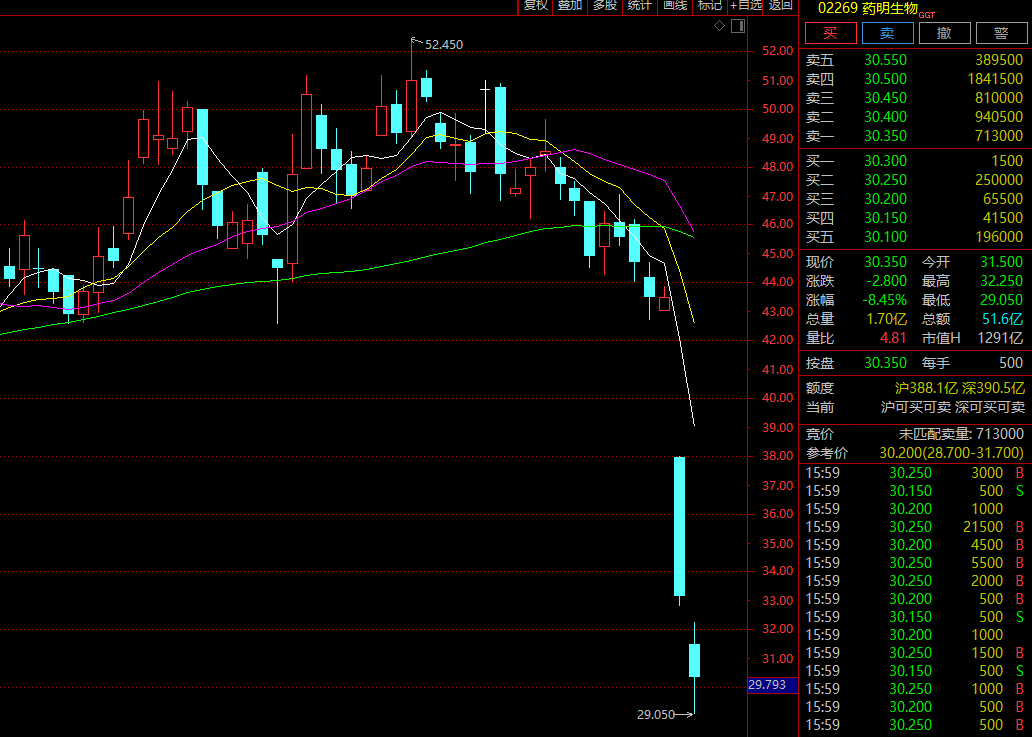
Task: Switch to 多股 multi-stock view
Action: (x=605, y=6)
